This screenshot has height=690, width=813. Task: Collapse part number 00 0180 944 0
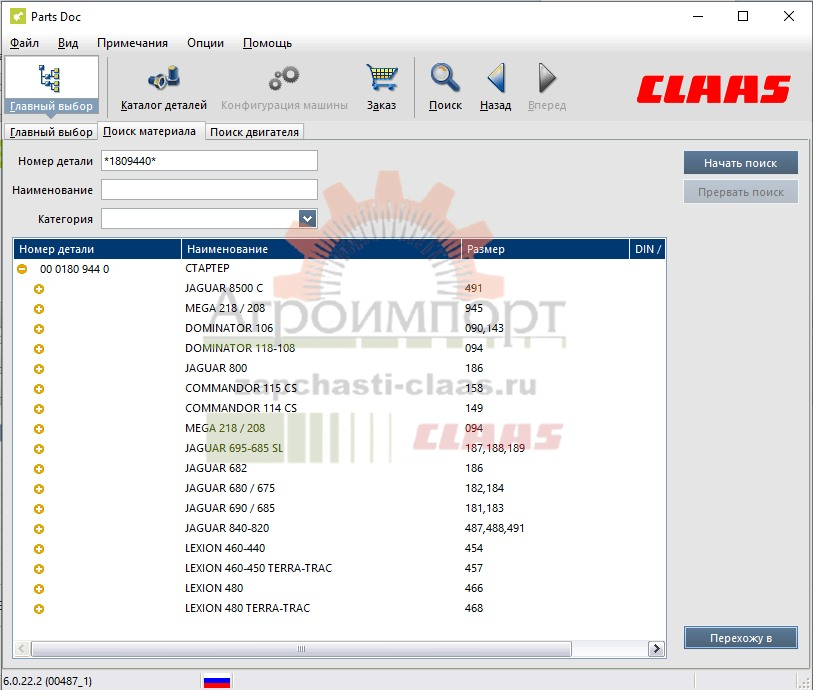pyautogui.click(x=22, y=269)
